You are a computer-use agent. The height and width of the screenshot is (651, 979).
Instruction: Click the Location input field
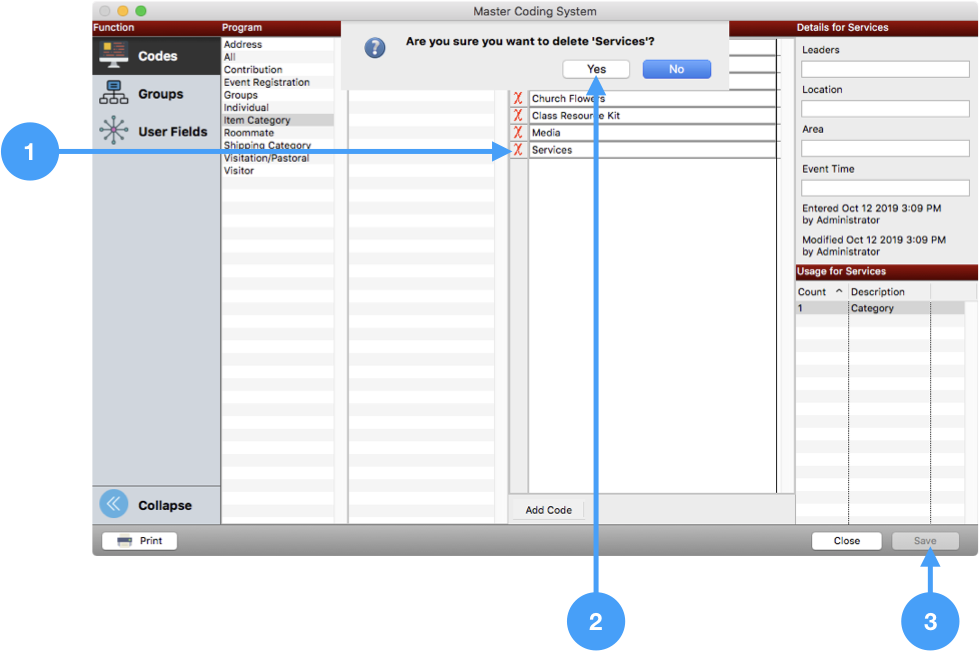click(x=885, y=108)
